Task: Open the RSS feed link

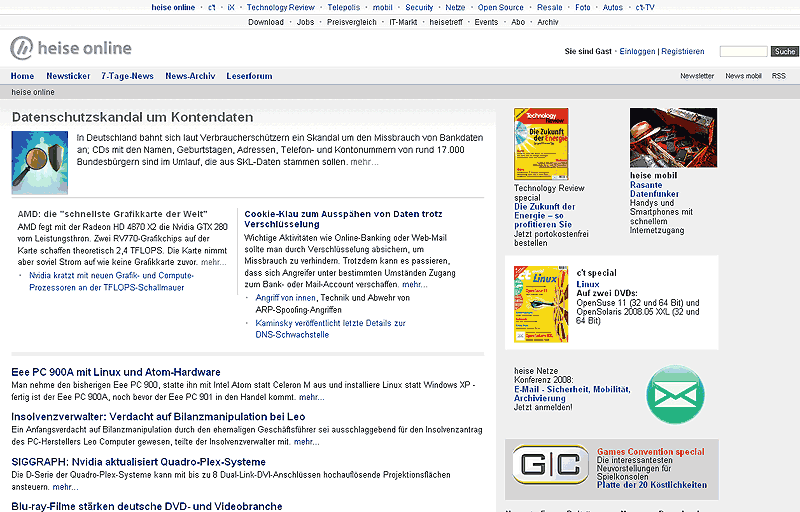Action: tap(779, 76)
